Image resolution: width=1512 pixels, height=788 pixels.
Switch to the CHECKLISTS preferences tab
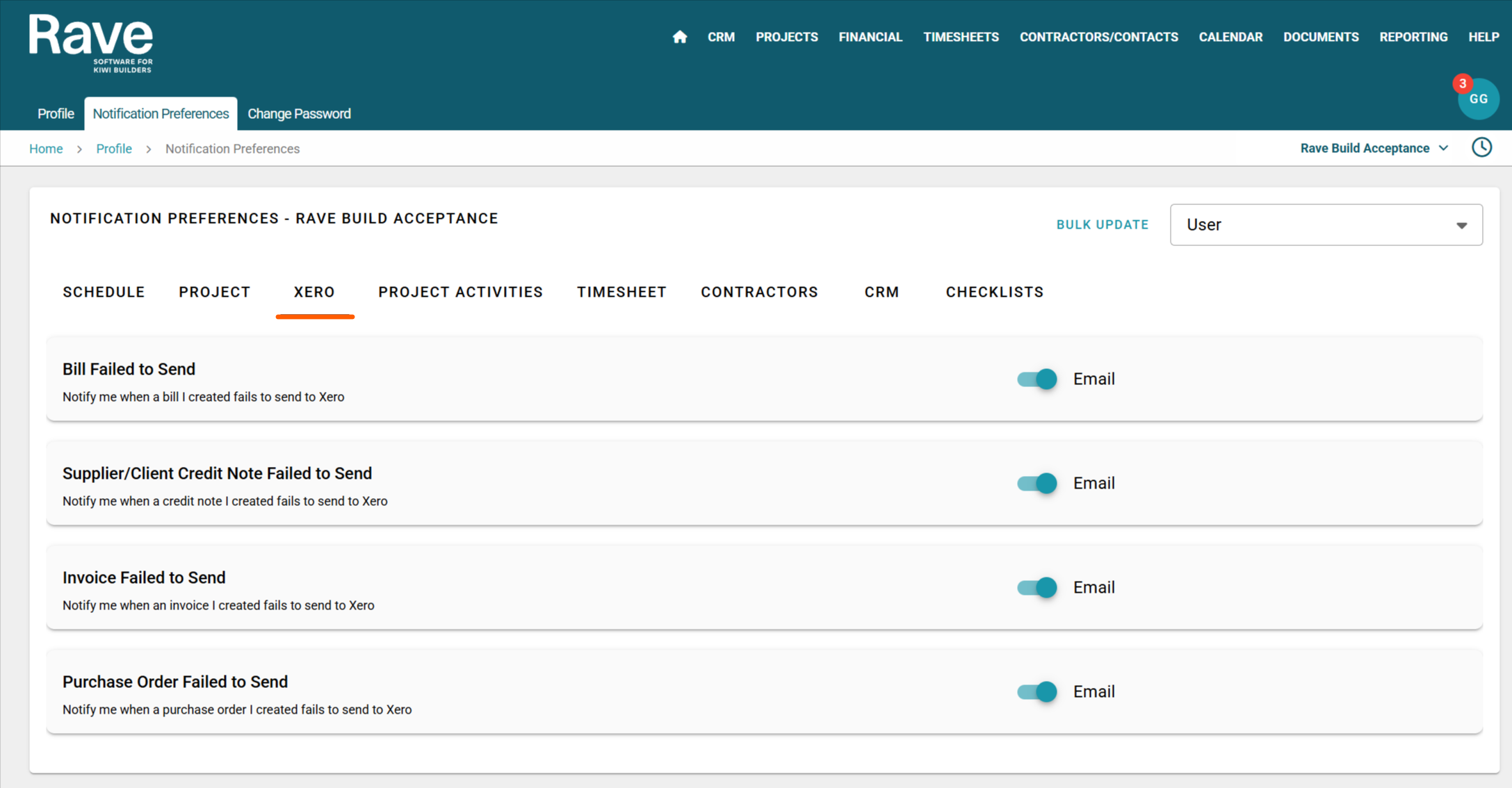point(994,292)
